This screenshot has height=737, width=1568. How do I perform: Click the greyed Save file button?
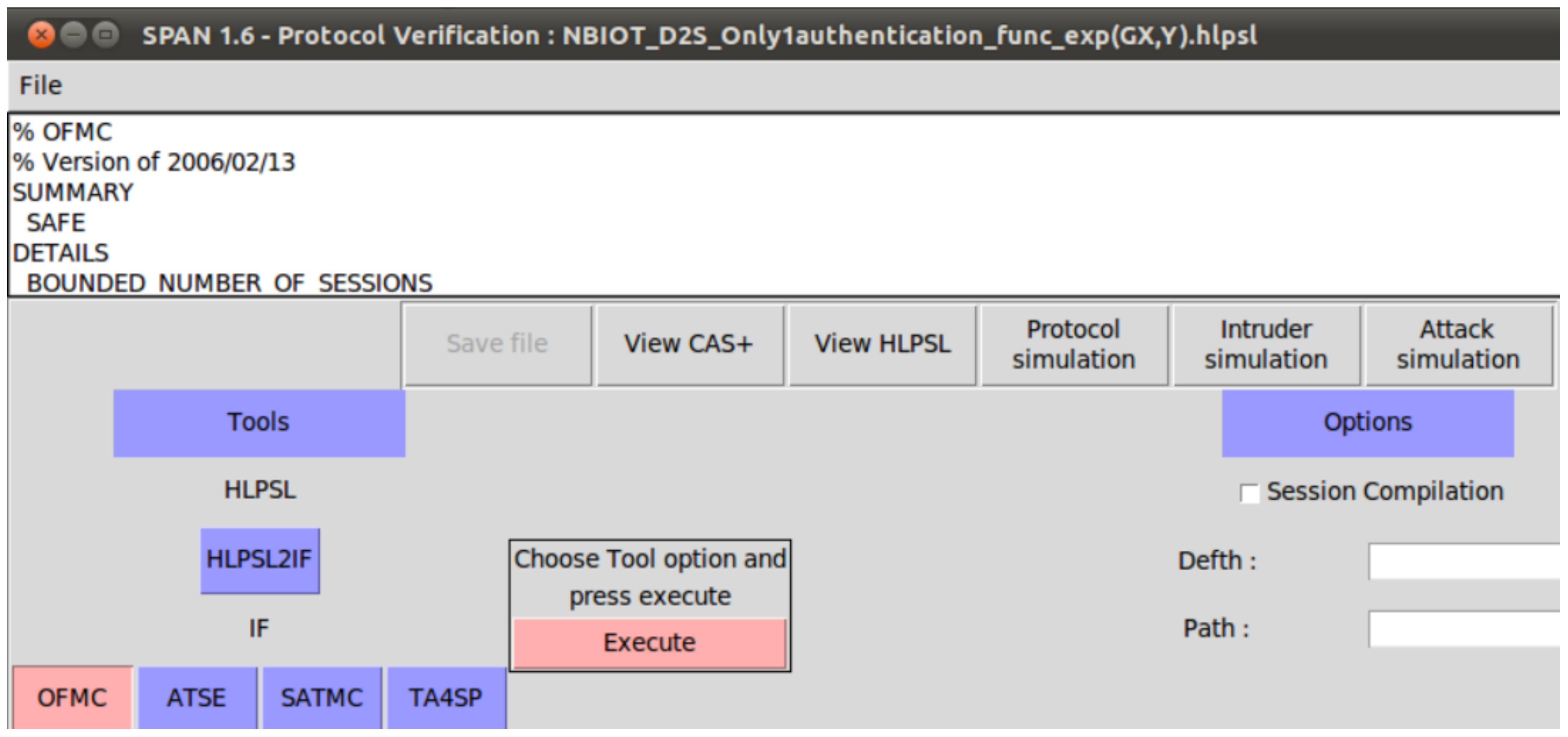click(x=497, y=345)
